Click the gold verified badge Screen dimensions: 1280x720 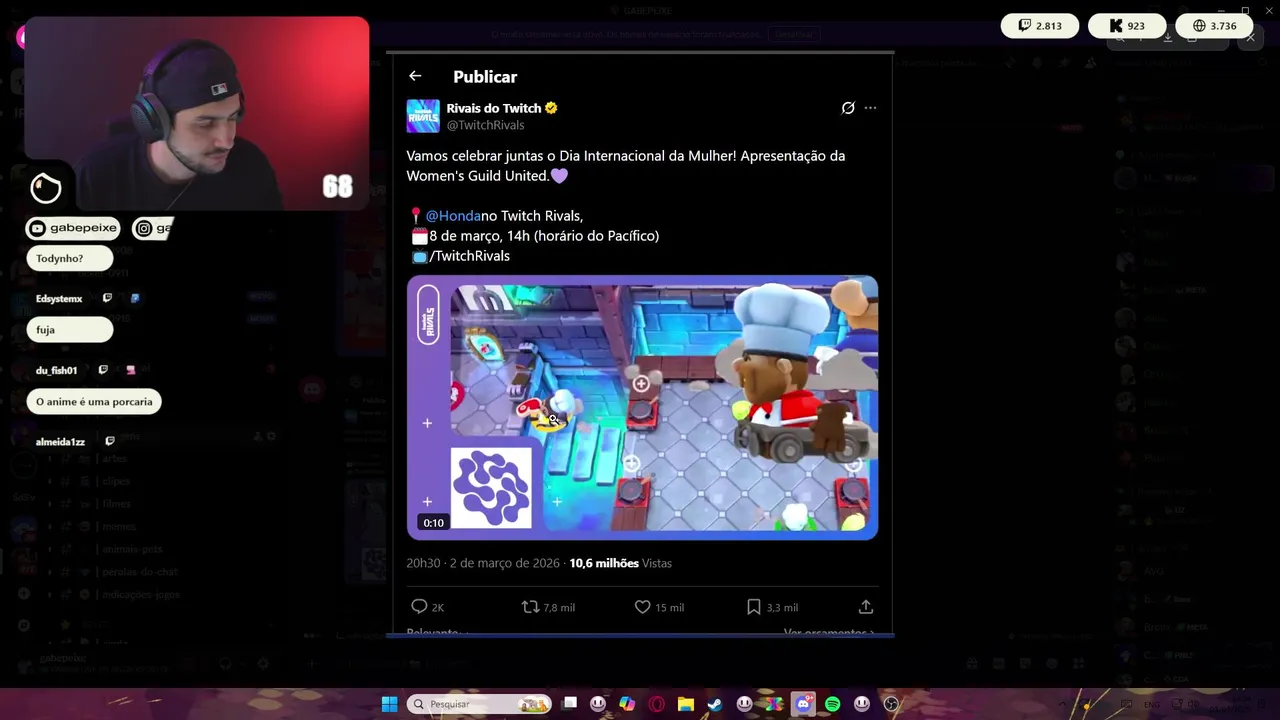click(551, 108)
